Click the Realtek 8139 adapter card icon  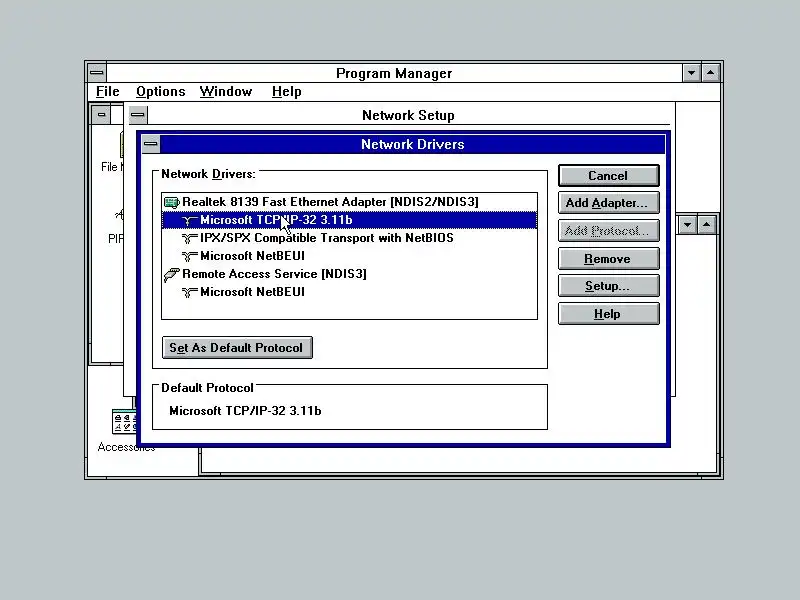point(171,202)
